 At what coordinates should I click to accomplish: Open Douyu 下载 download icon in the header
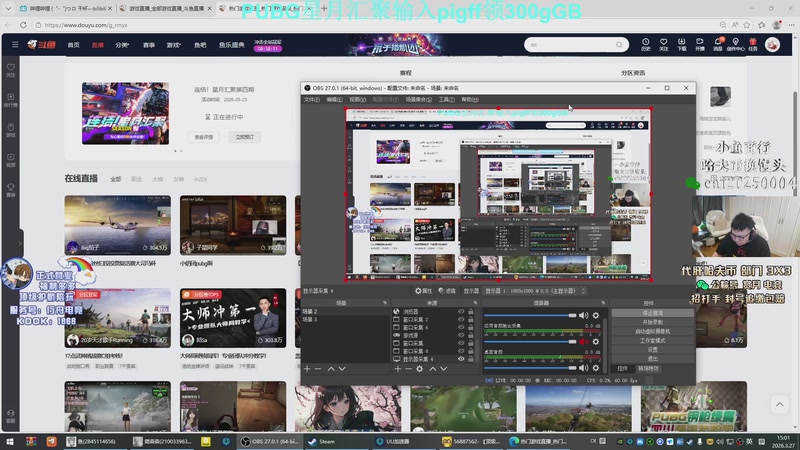pos(682,44)
